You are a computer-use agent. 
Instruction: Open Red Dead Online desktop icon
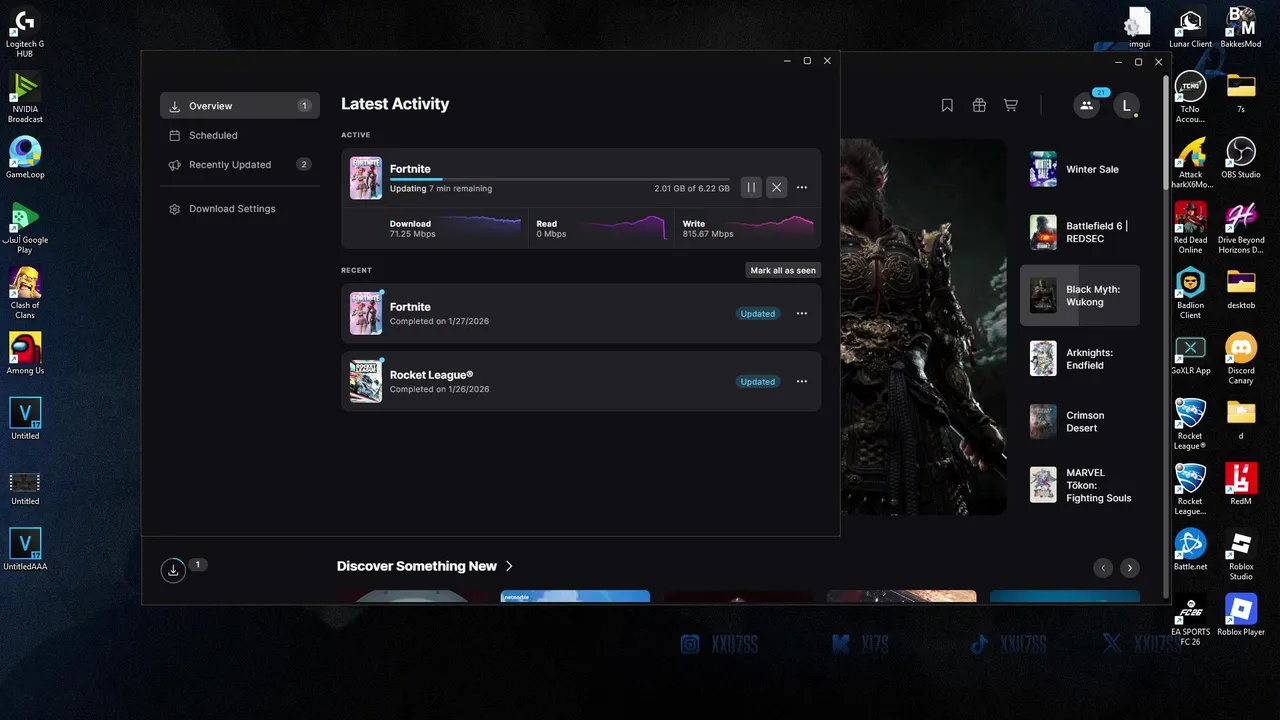coord(1190,228)
